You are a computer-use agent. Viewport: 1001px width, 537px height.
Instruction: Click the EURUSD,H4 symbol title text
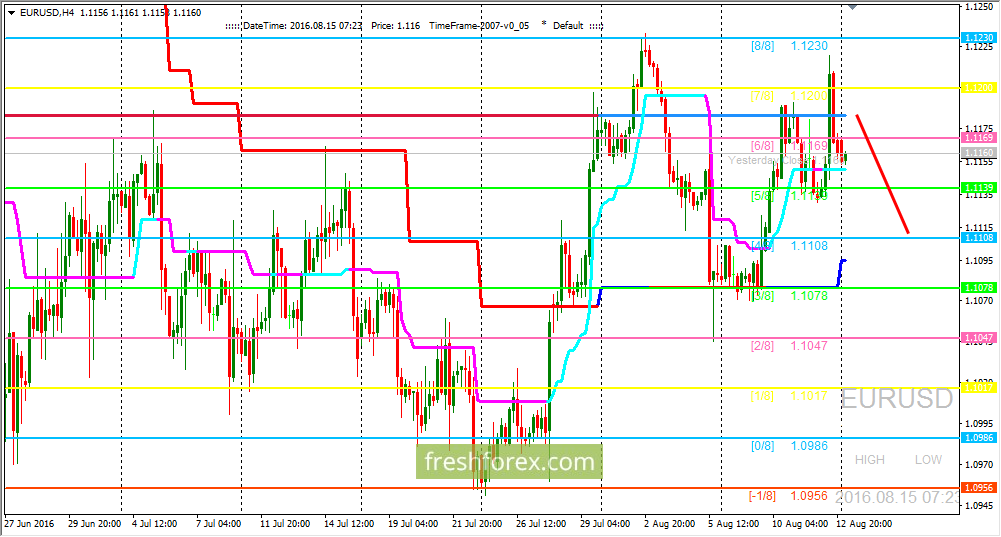click(47, 13)
